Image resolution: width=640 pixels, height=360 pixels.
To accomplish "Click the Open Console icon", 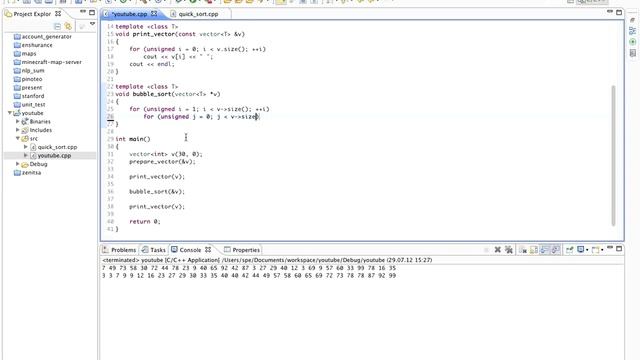I will coord(596,250).
